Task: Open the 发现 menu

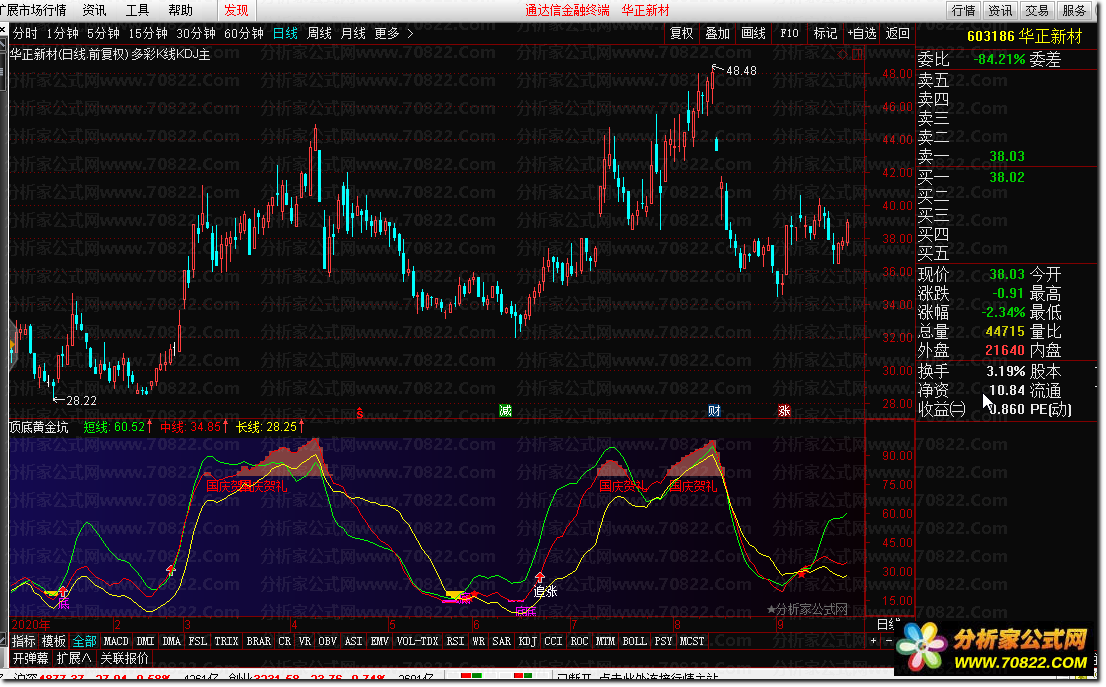Action: coord(236,10)
